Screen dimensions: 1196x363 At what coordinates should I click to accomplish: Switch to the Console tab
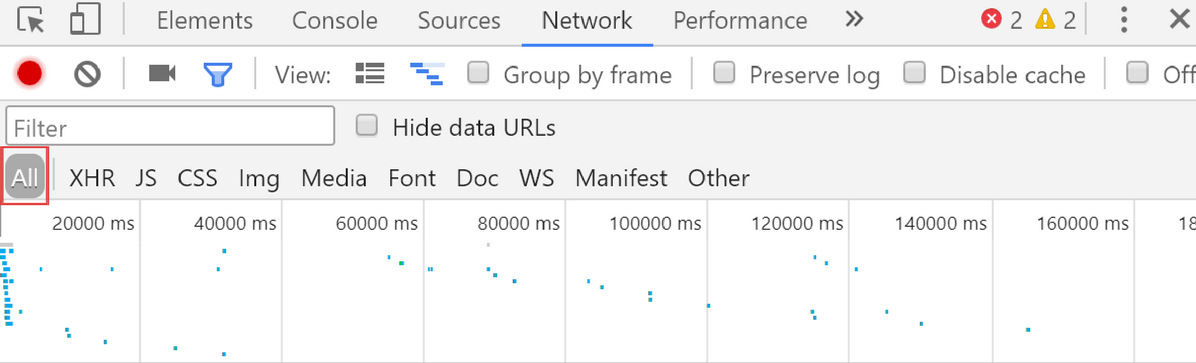[335, 21]
